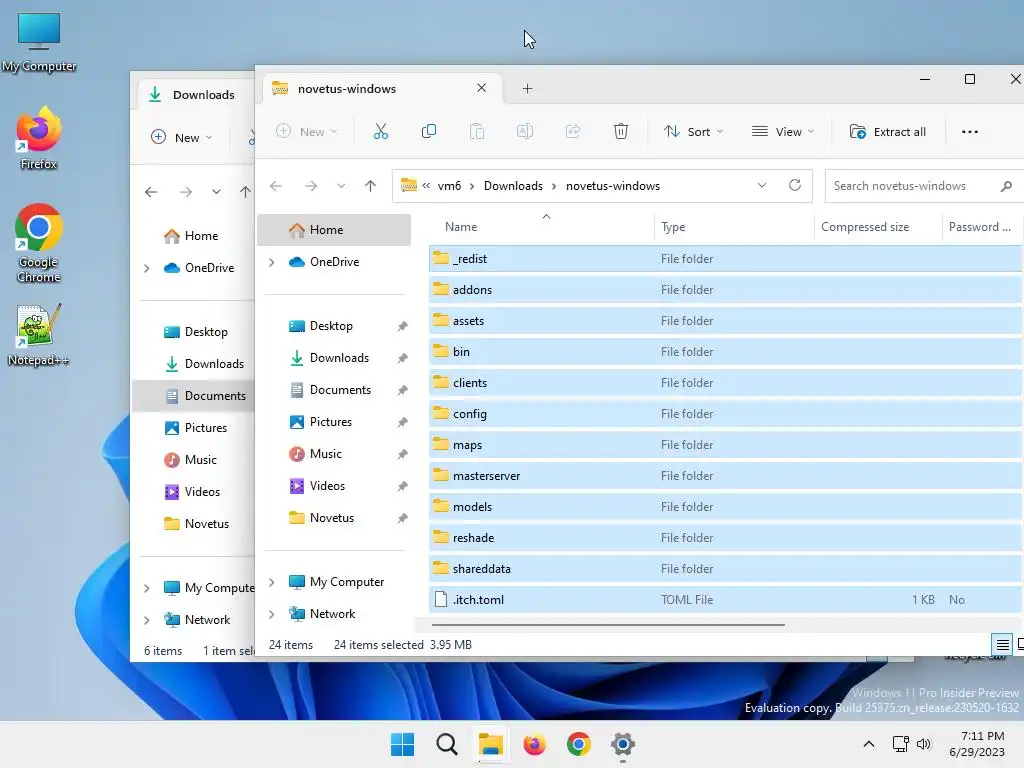The width and height of the screenshot is (1024, 768).
Task: Open clock and date in system tray
Action: click(977, 744)
